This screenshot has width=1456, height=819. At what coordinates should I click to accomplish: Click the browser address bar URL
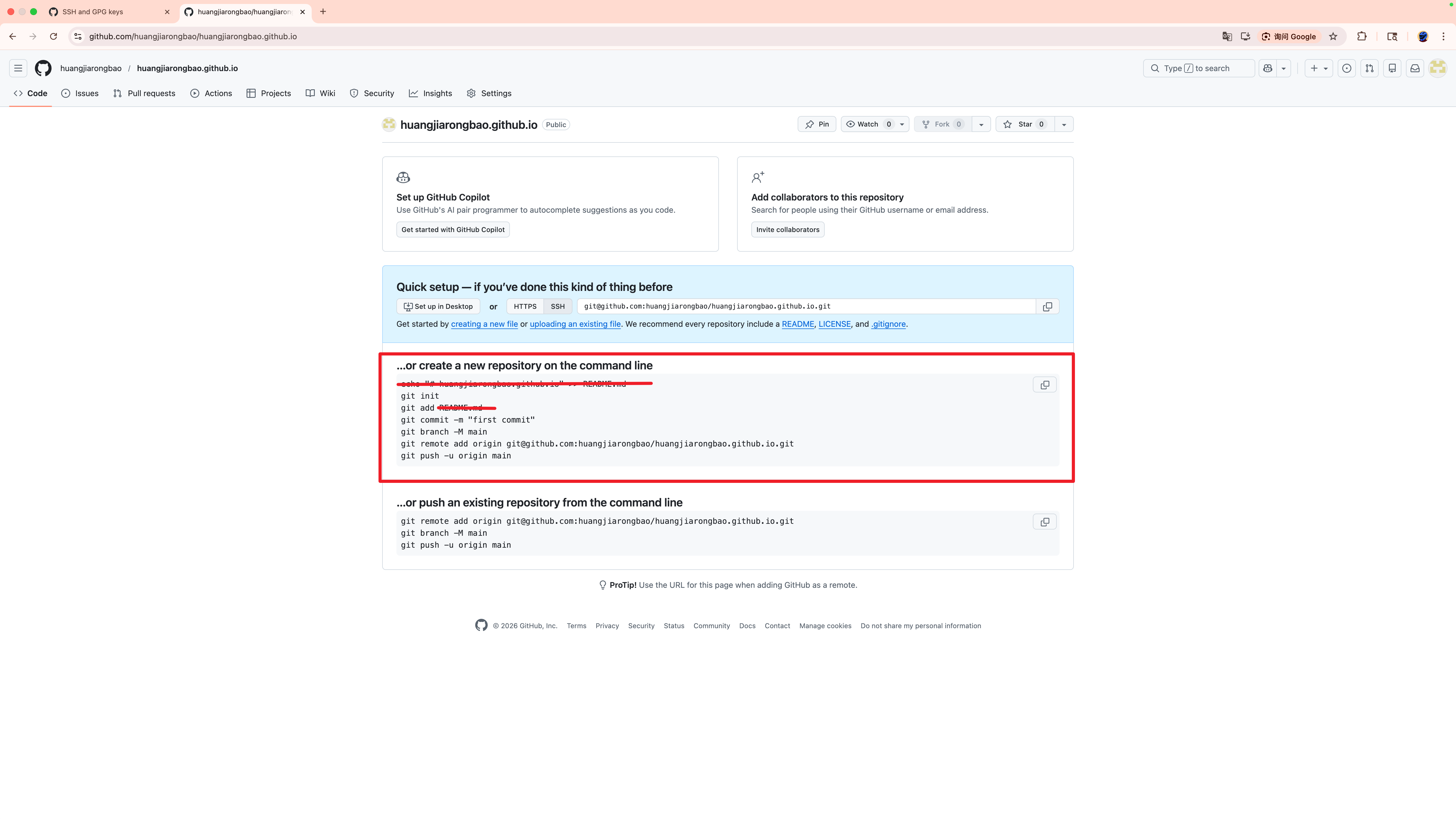coord(193,36)
